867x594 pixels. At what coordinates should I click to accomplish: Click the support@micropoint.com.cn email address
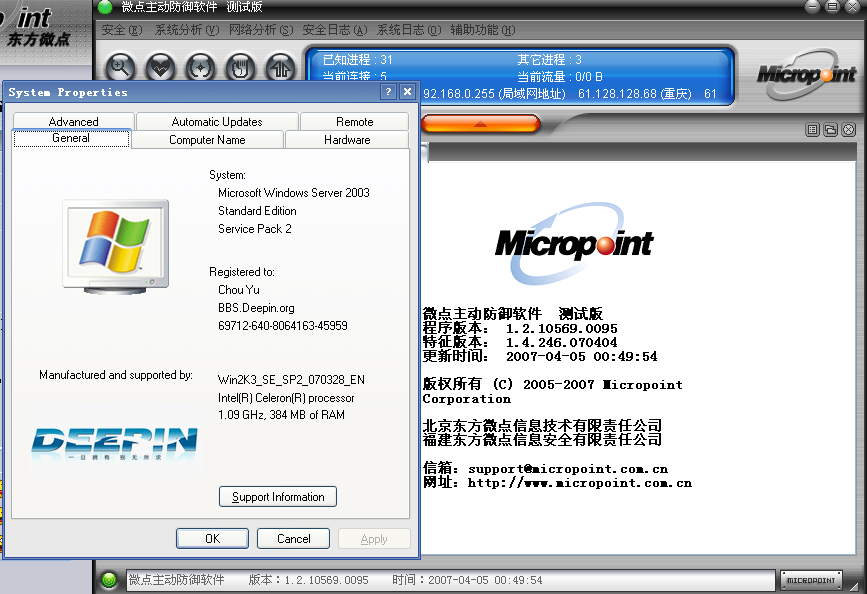(568, 469)
